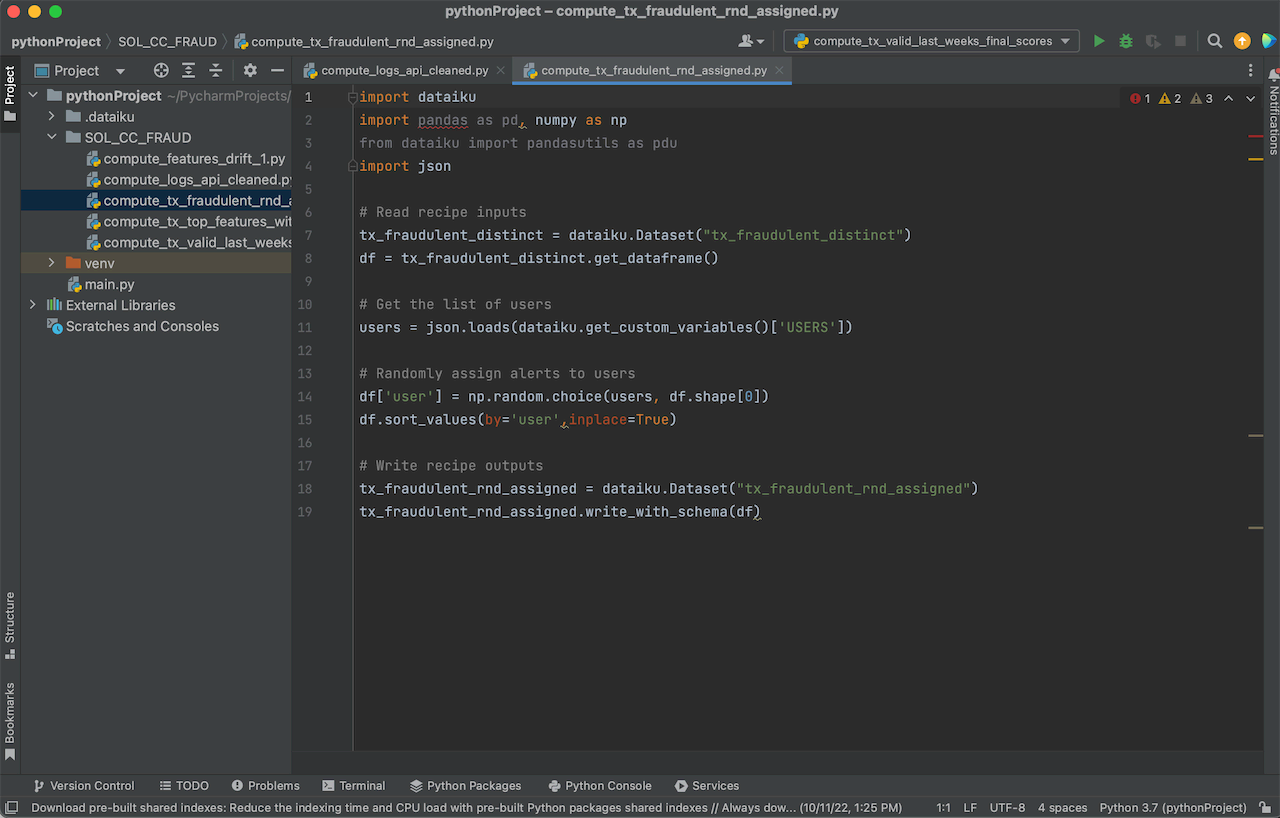Toggle read-only lock icon in status bar
The width and height of the screenshot is (1280, 818).
click(1264, 807)
